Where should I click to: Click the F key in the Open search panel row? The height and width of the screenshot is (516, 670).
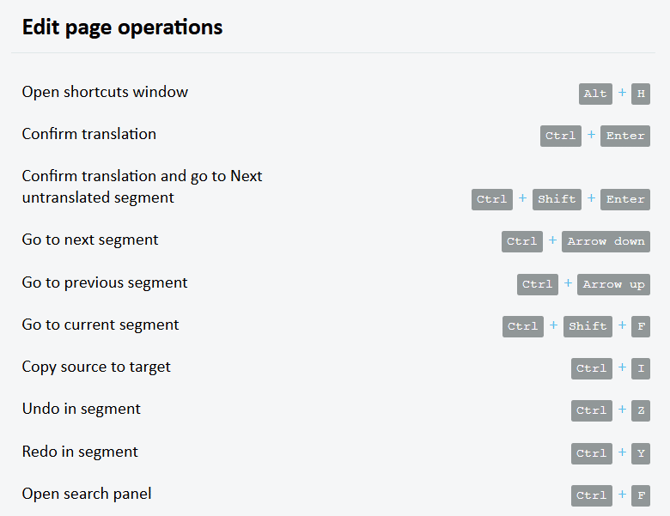click(641, 495)
